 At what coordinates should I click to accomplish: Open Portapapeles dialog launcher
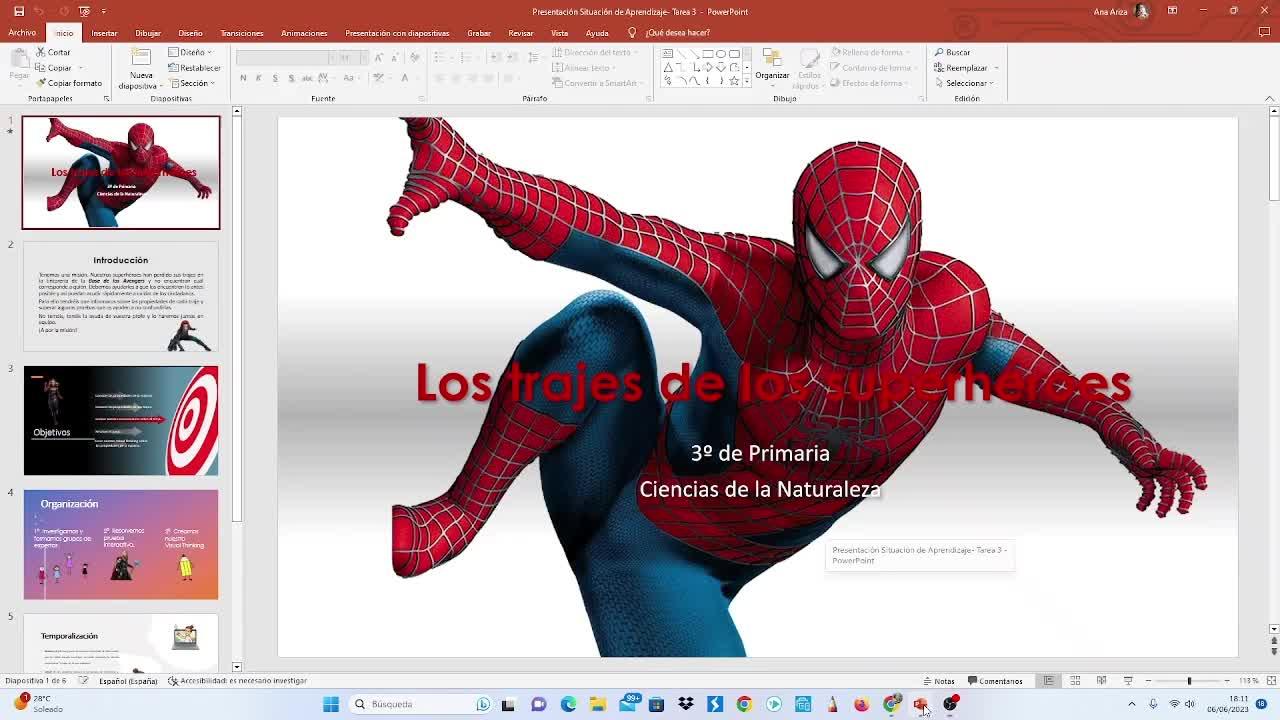coord(106,99)
